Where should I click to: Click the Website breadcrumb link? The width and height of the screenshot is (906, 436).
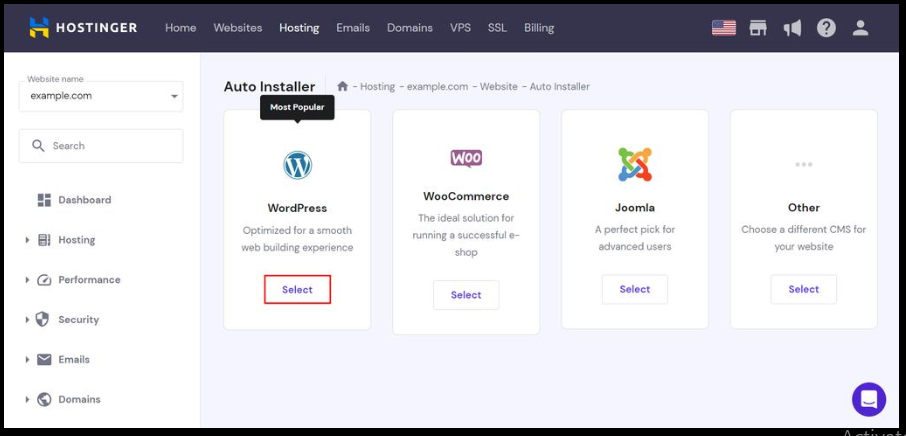499,86
